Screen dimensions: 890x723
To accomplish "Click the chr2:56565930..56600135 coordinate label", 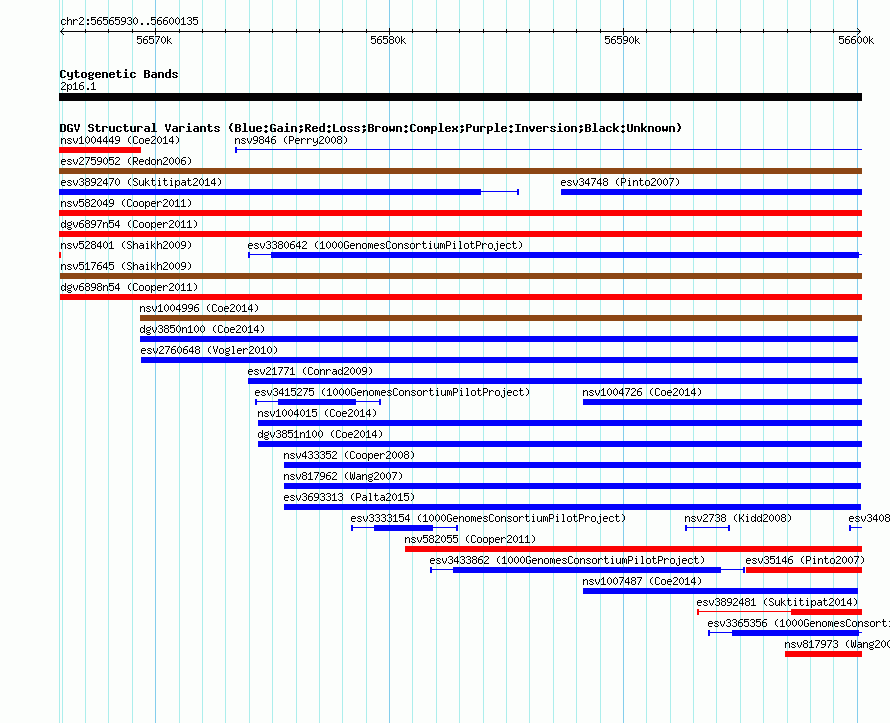I will [129, 21].
